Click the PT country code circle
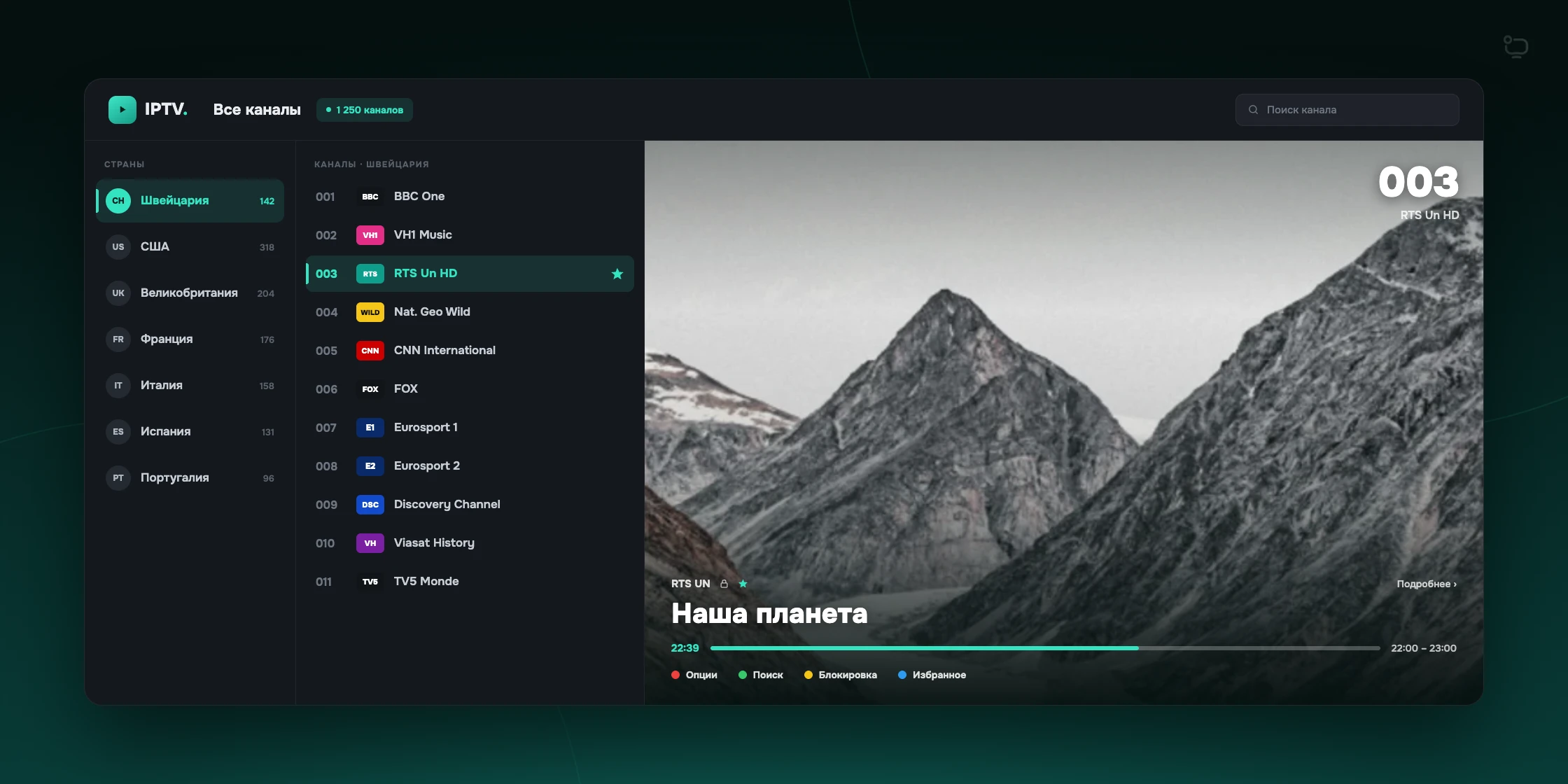Screen dimensions: 1568x784 point(118,478)
